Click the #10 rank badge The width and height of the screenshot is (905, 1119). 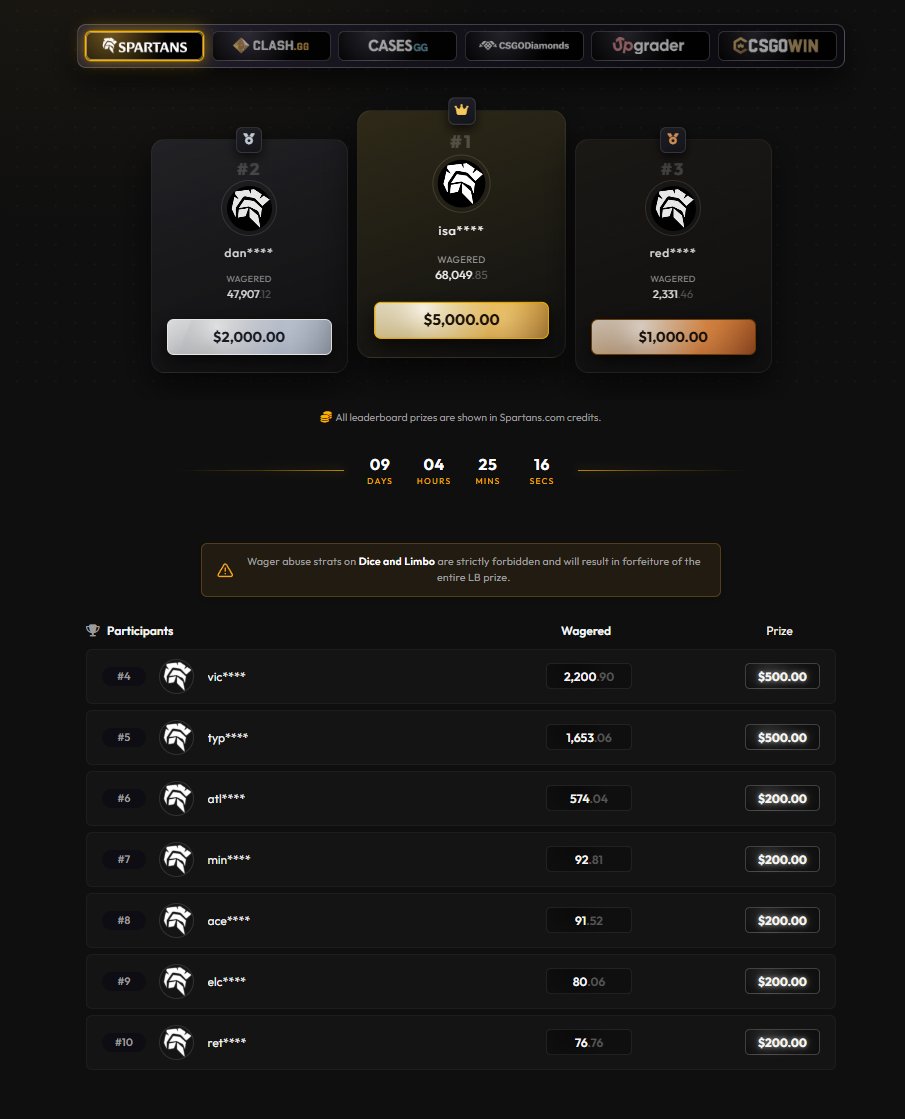pos(124,1043)
